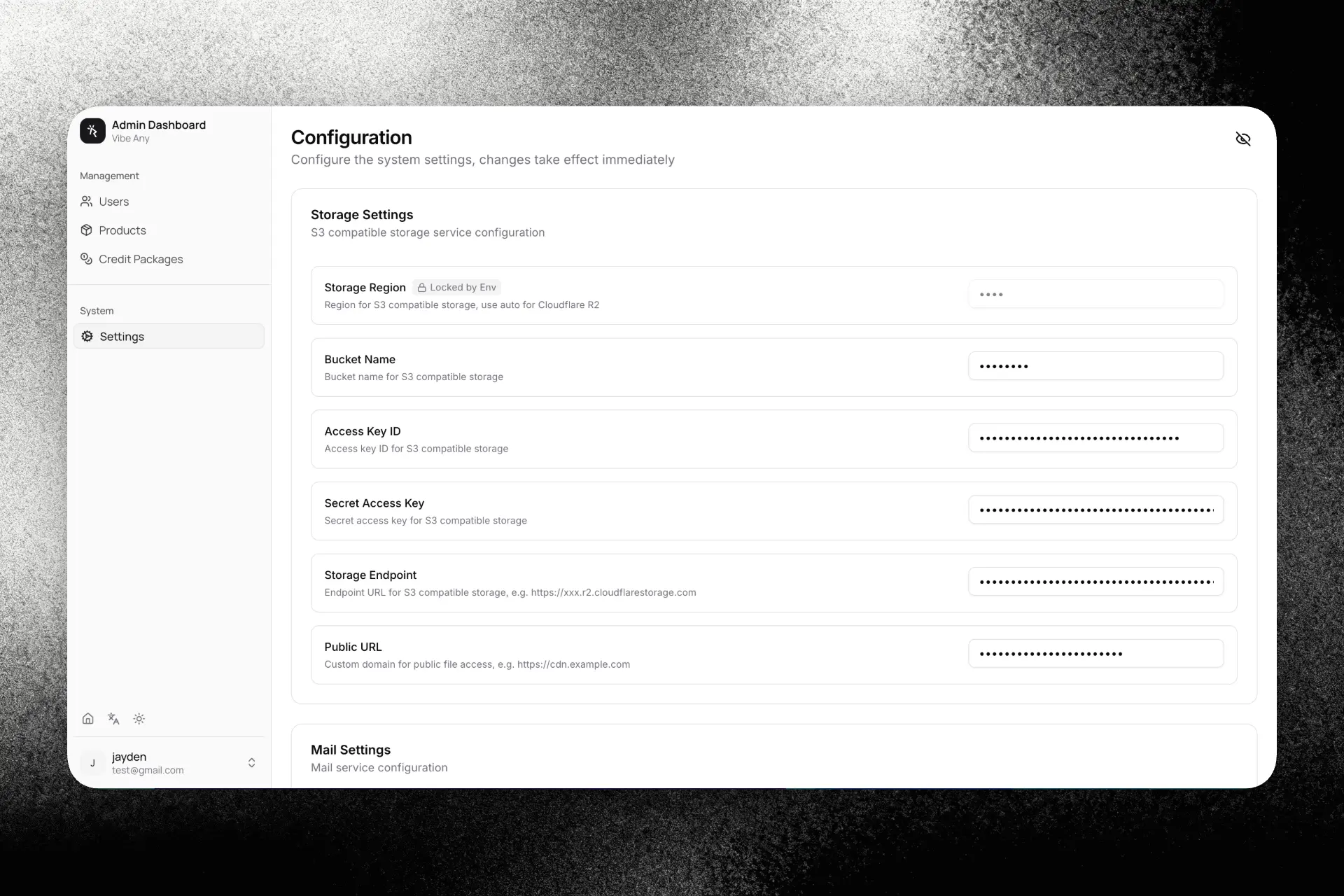Focus the Access Key ID field
The height and width of the screenshot is (896, 1344).
coord(1095,438)
